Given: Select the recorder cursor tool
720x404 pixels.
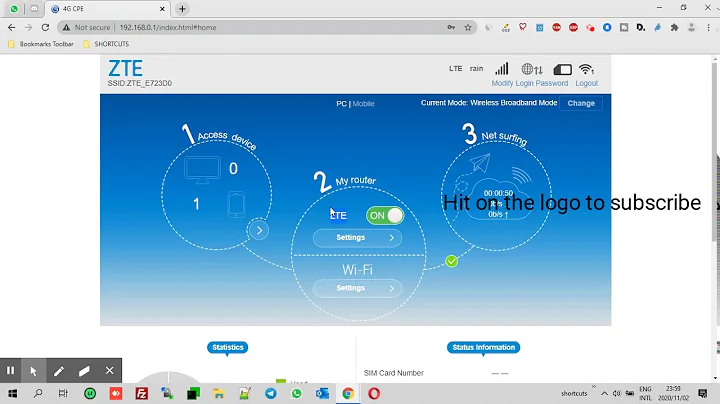Looking at the screenshot, I should (34, 370).
